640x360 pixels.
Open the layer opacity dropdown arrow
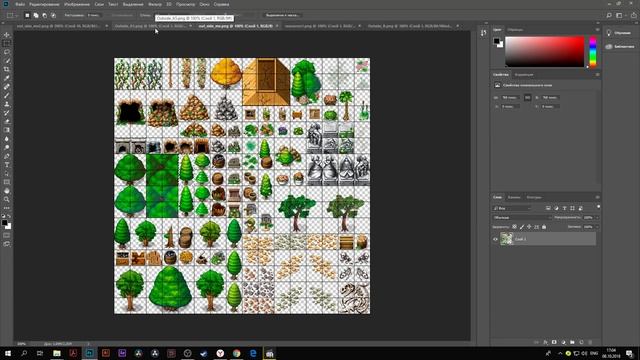(x=597, y=218)
